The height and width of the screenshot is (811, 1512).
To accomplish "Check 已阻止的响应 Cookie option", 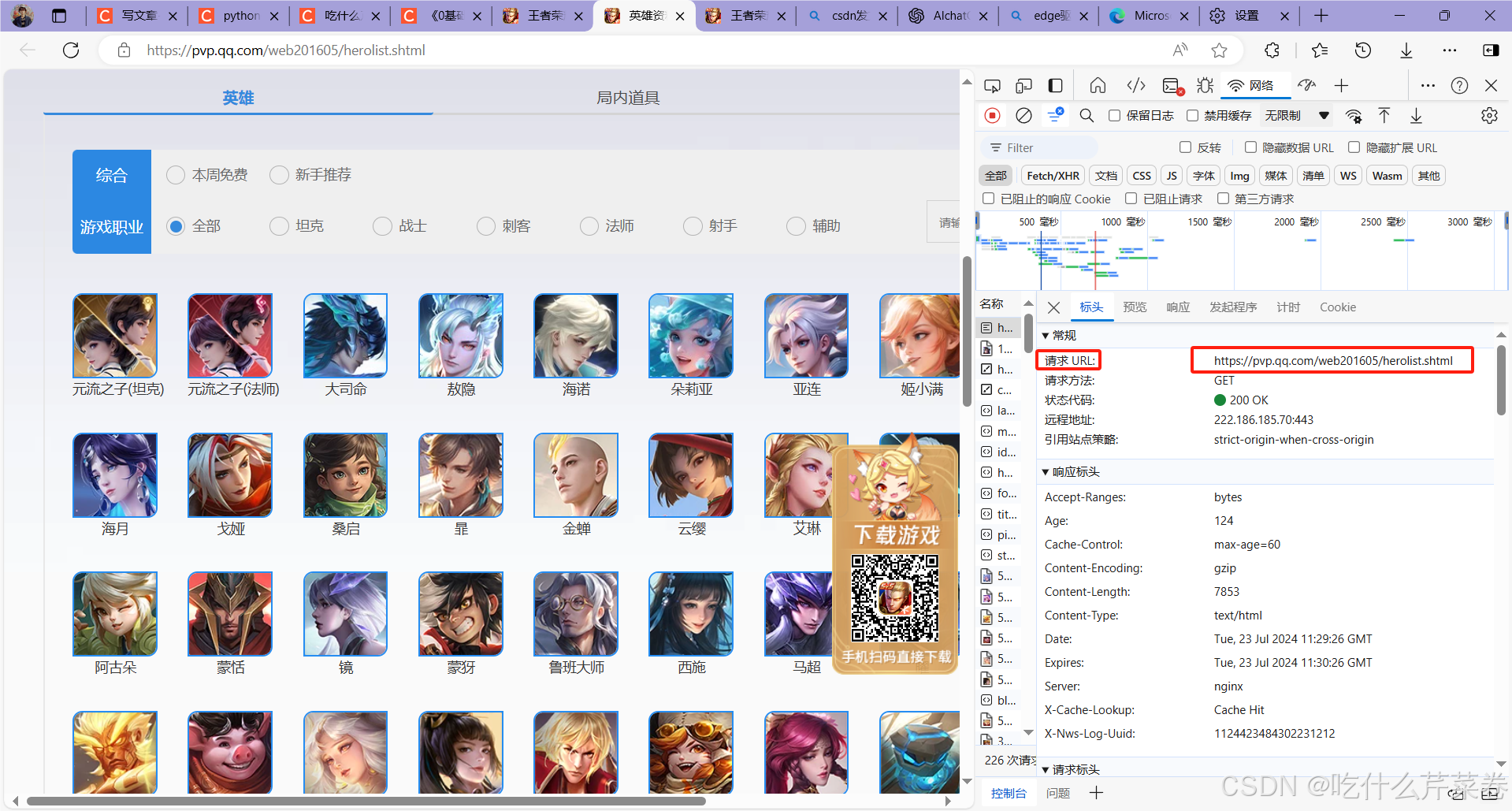I will coord(988,199).
